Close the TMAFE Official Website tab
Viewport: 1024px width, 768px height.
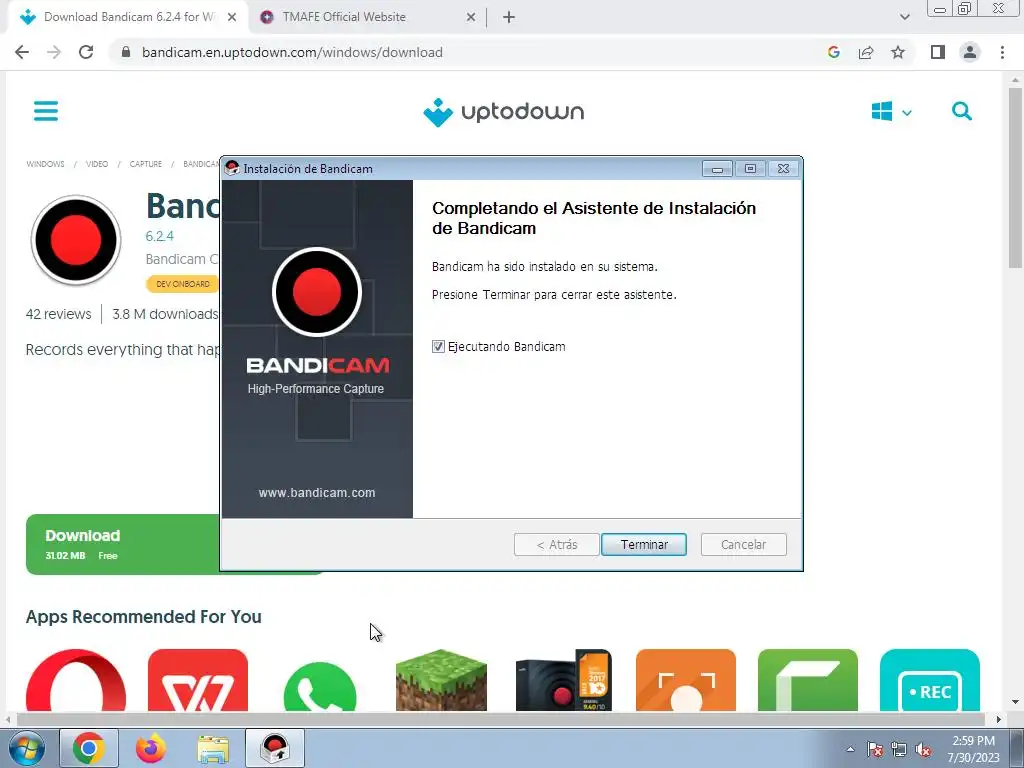point(471,18)
